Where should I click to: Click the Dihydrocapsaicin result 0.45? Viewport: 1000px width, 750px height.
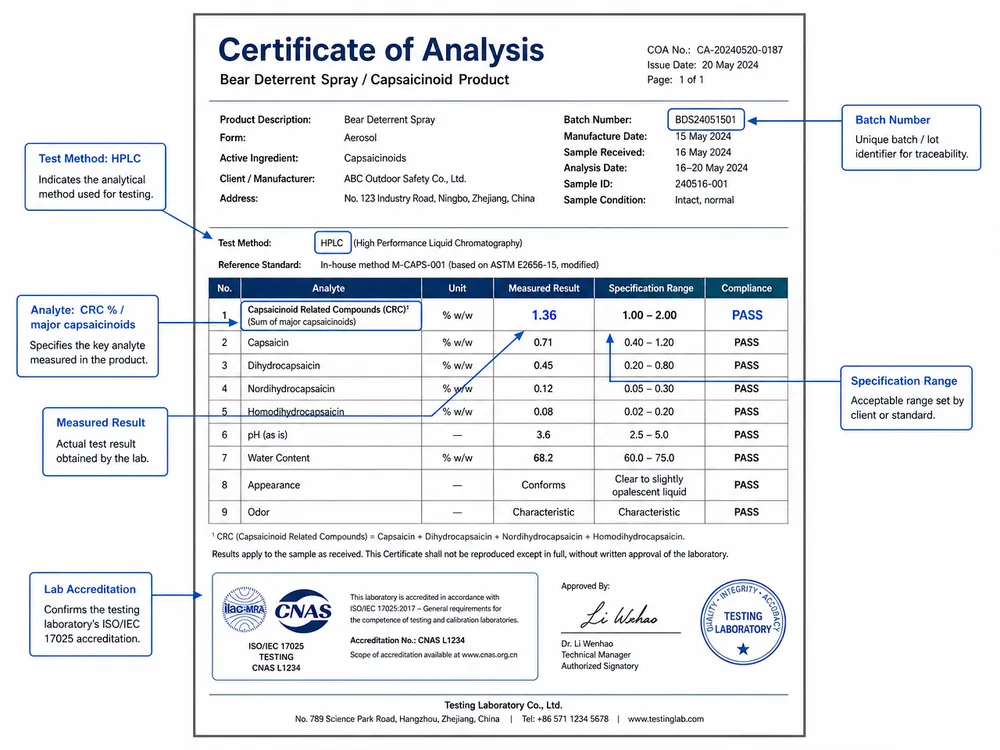click(543, 365)
